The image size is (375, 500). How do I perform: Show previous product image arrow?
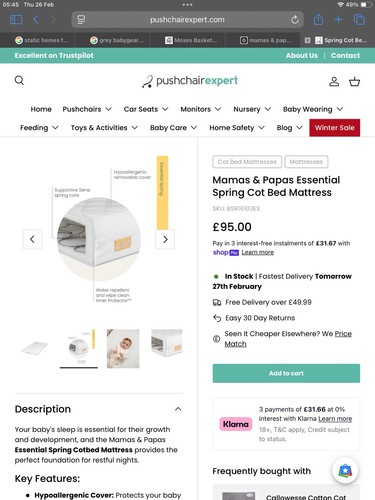coord(32,239)
